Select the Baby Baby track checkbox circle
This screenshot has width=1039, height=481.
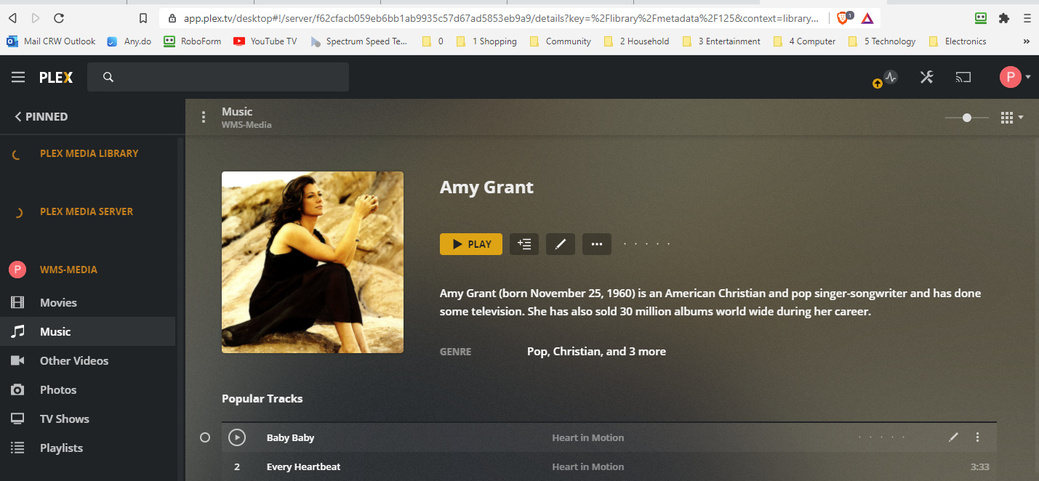(x=205, y=438)
